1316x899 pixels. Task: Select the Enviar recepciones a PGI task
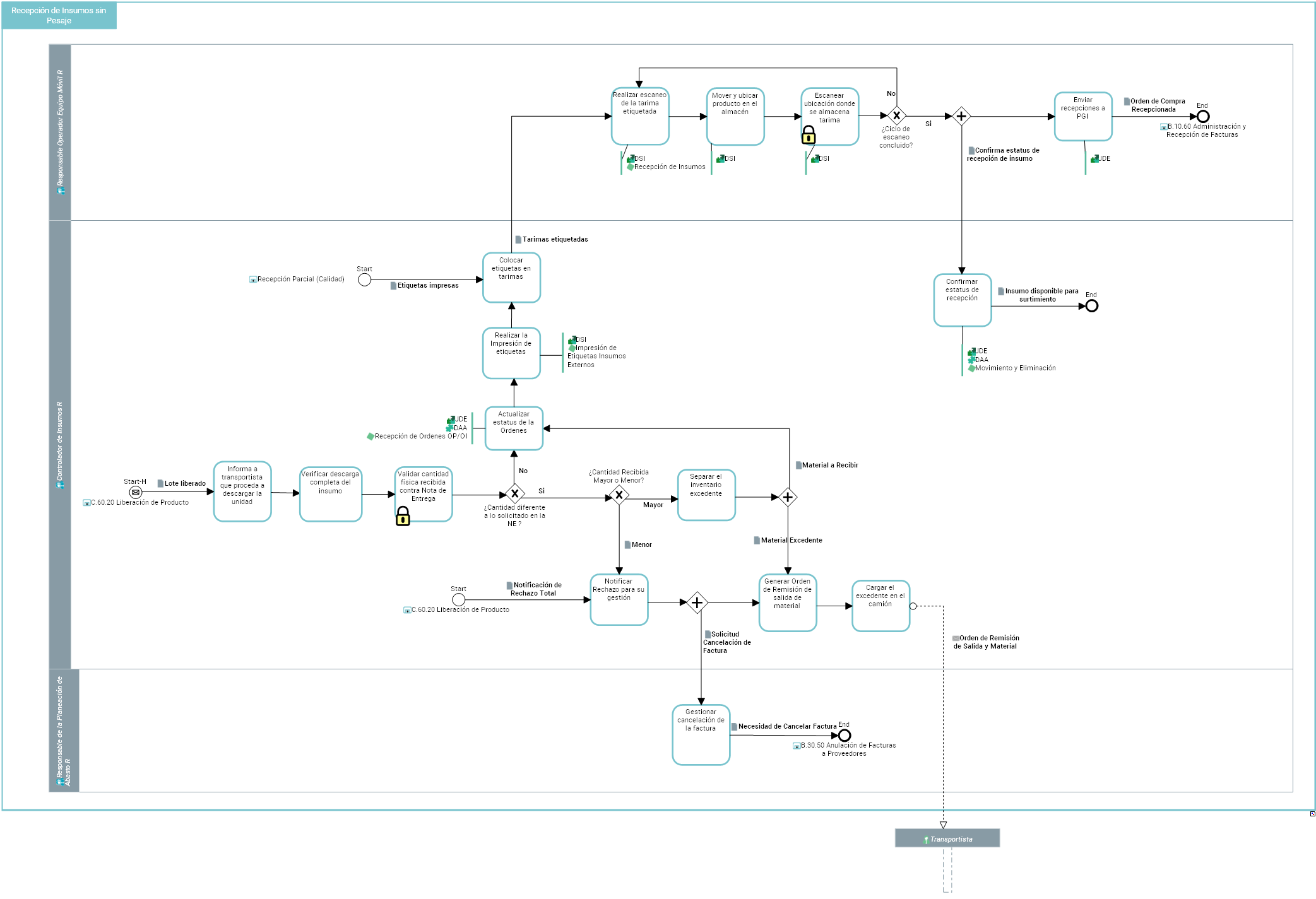coord(1083,116)
